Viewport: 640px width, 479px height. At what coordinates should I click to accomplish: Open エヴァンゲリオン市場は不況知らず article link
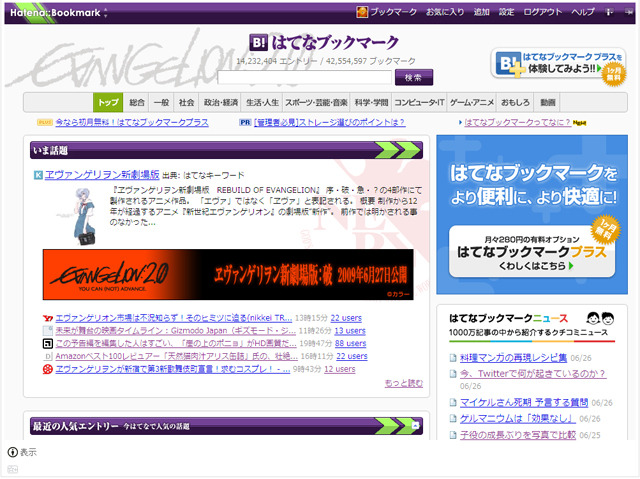click(174, 318)
